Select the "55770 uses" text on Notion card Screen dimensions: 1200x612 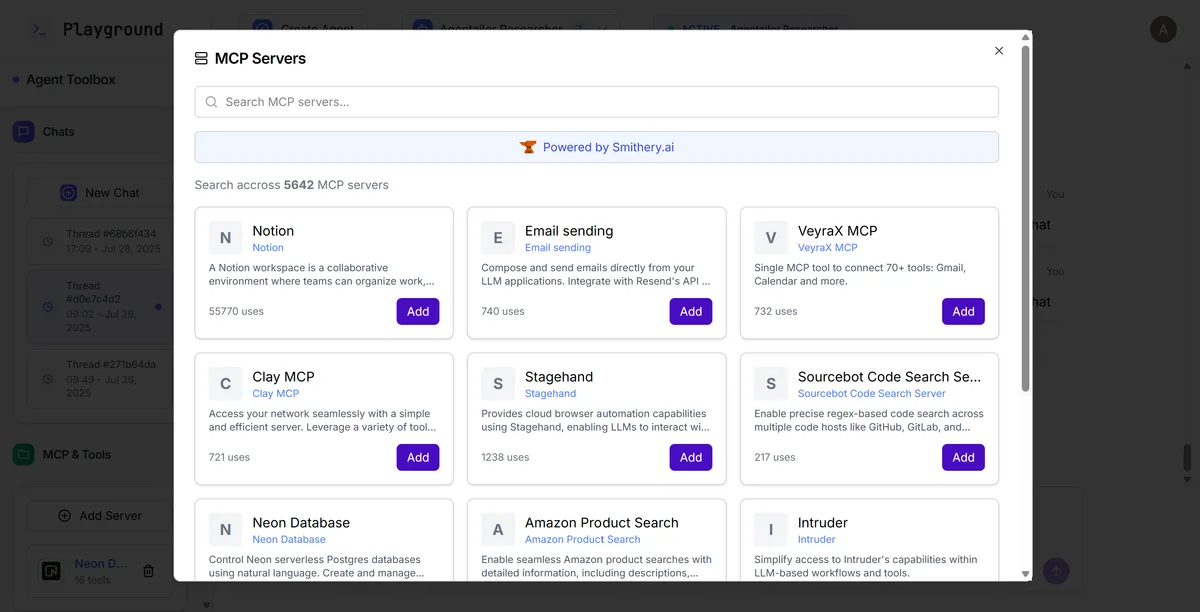point(236,312)
